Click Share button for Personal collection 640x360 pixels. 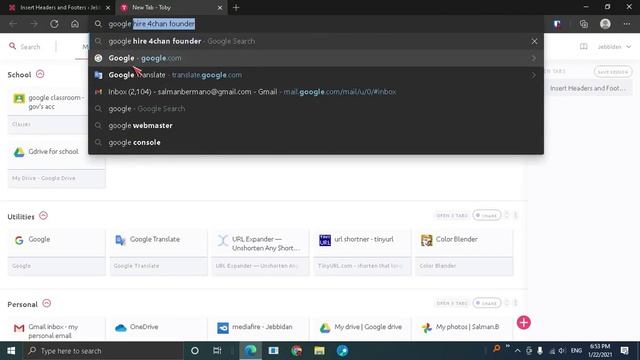[x=487, y=303]
